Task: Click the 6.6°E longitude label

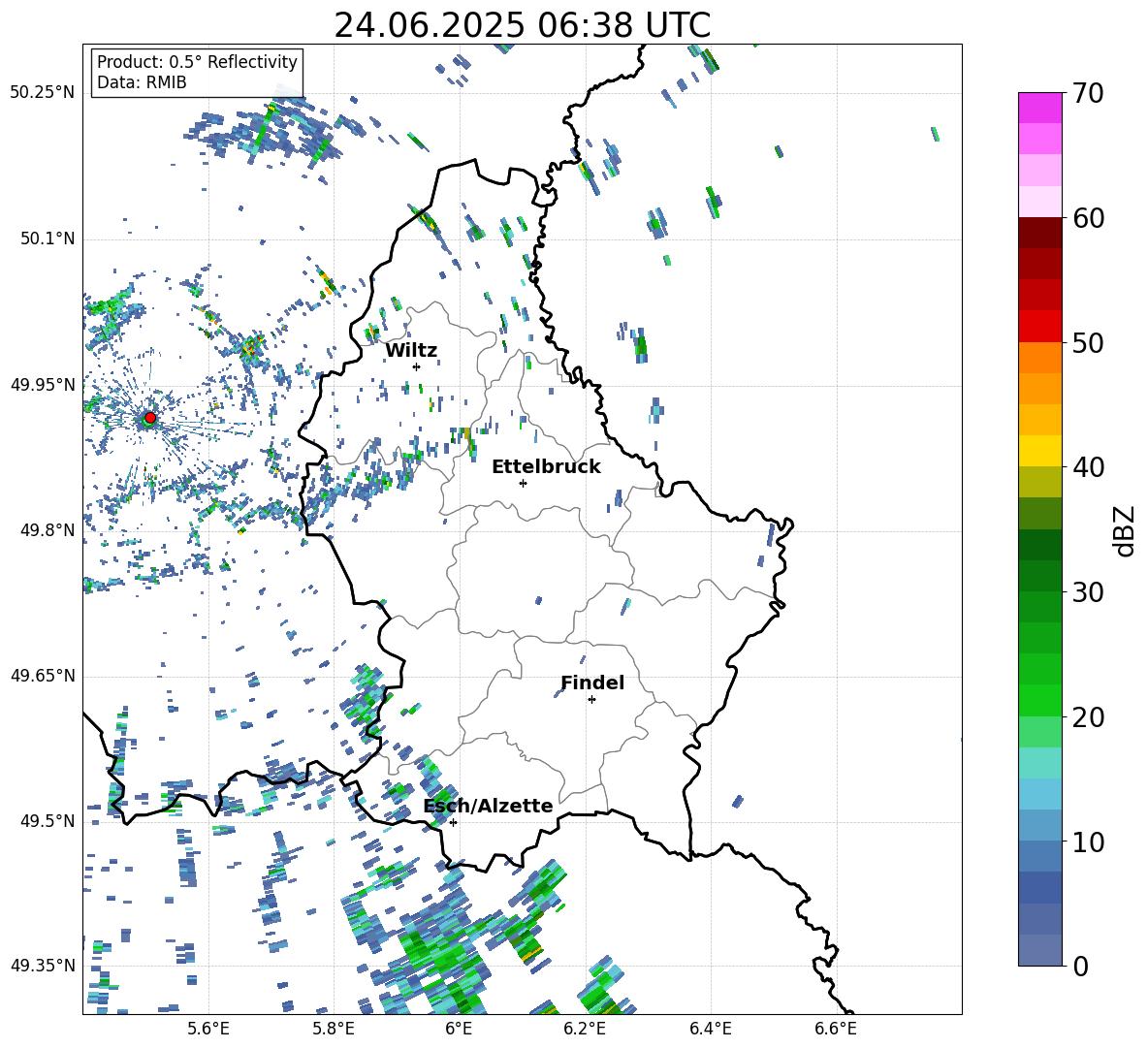Action: [x=836, y=1029]
